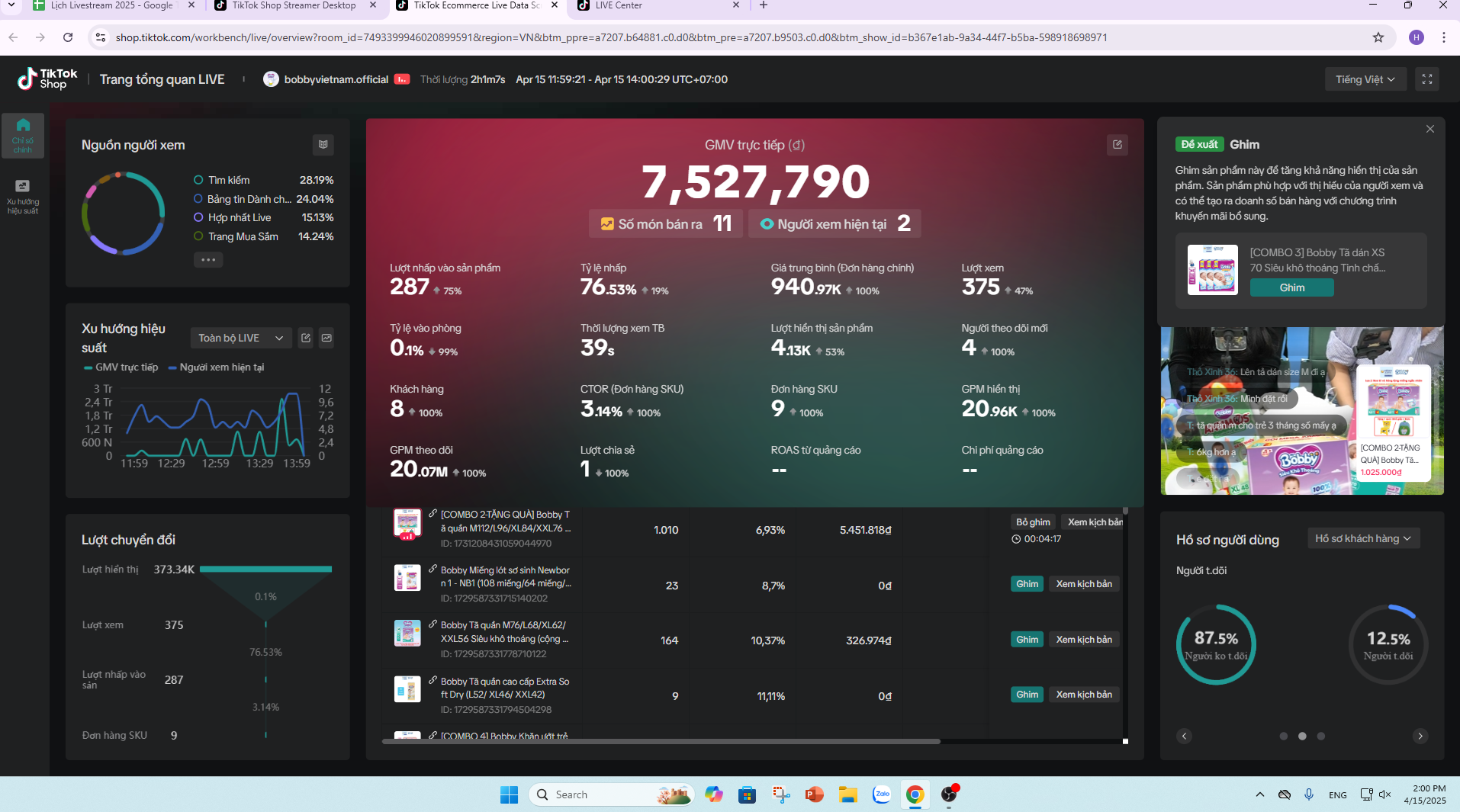The width and height of the screenshot is (1460, 812).
Task: Select the third carousel dot in Hồ sơ người dùng
Action: (1321, 736)
